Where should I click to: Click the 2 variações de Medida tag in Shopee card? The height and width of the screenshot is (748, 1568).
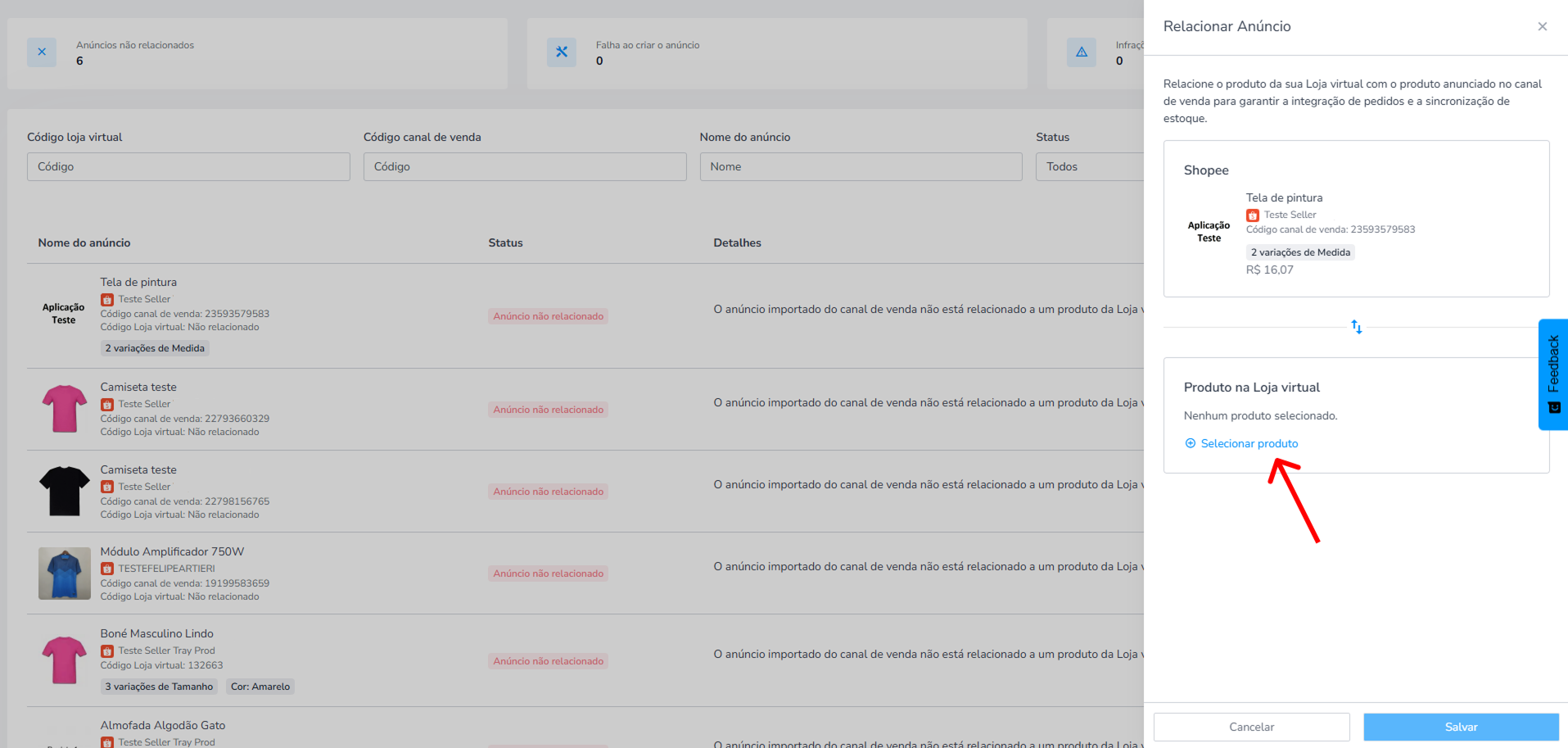click(x=1300, y=252)
